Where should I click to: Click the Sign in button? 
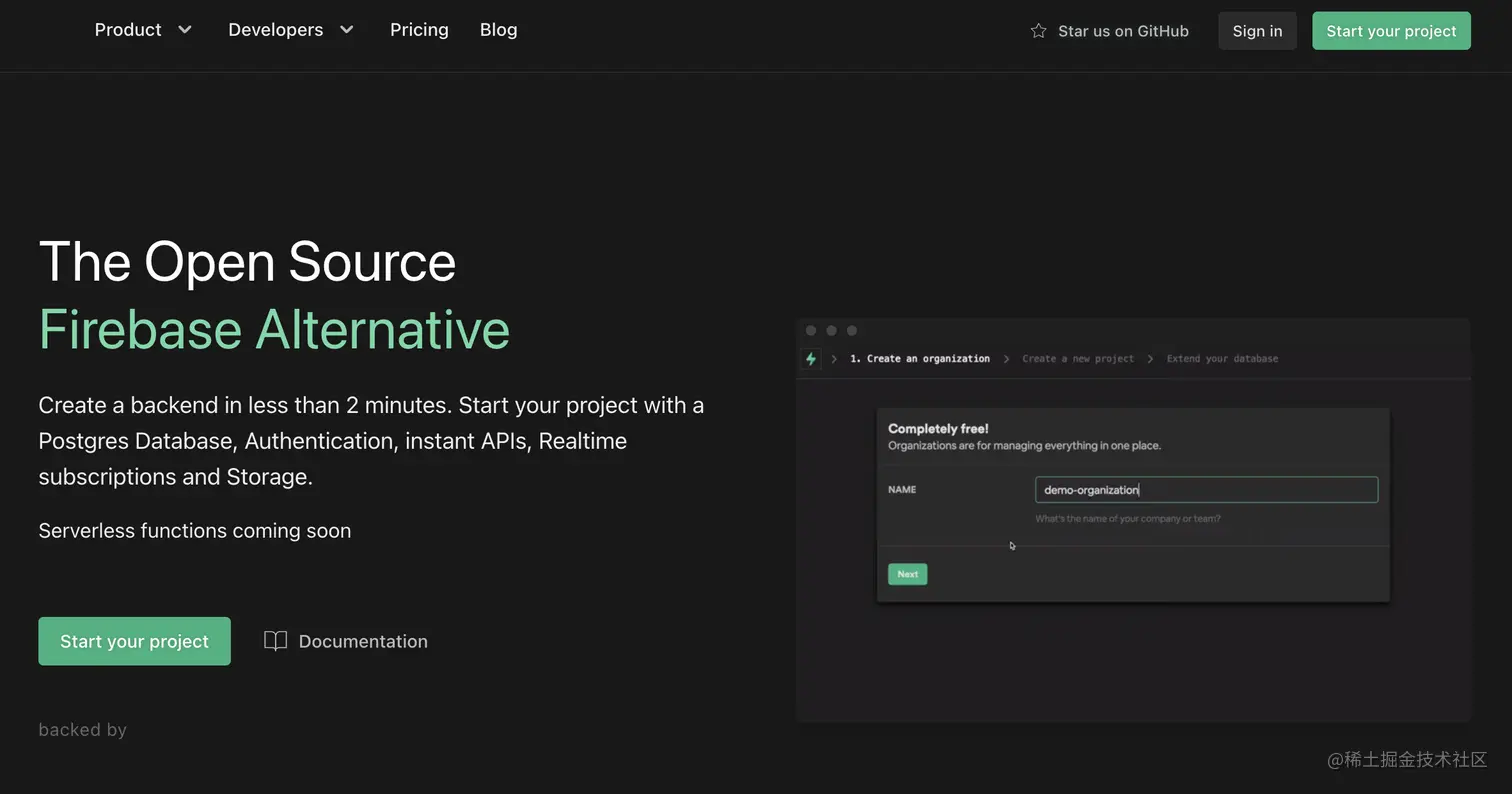pyautogui.click(x=1257, y=31)
